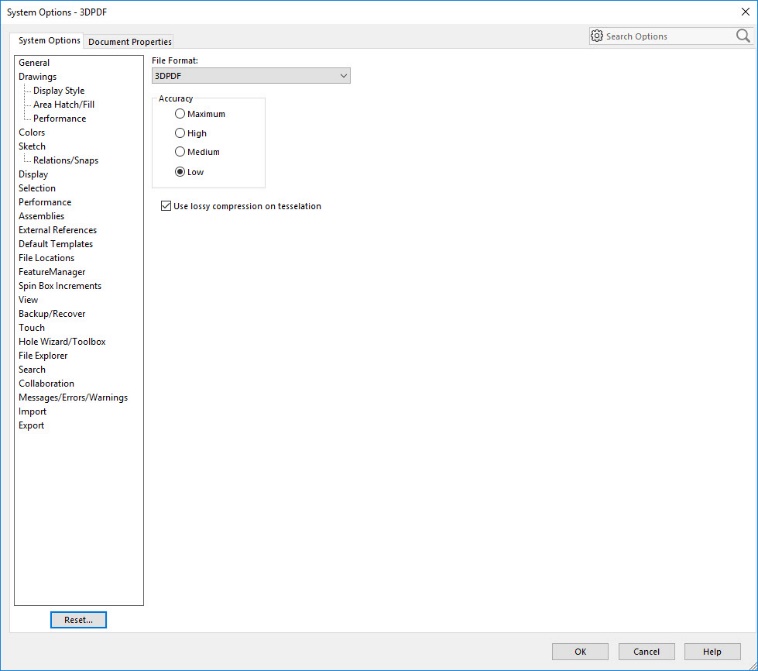Open the File Format dropdown
The width and height of the screenshot is (758, 671).
click(251, 76)
